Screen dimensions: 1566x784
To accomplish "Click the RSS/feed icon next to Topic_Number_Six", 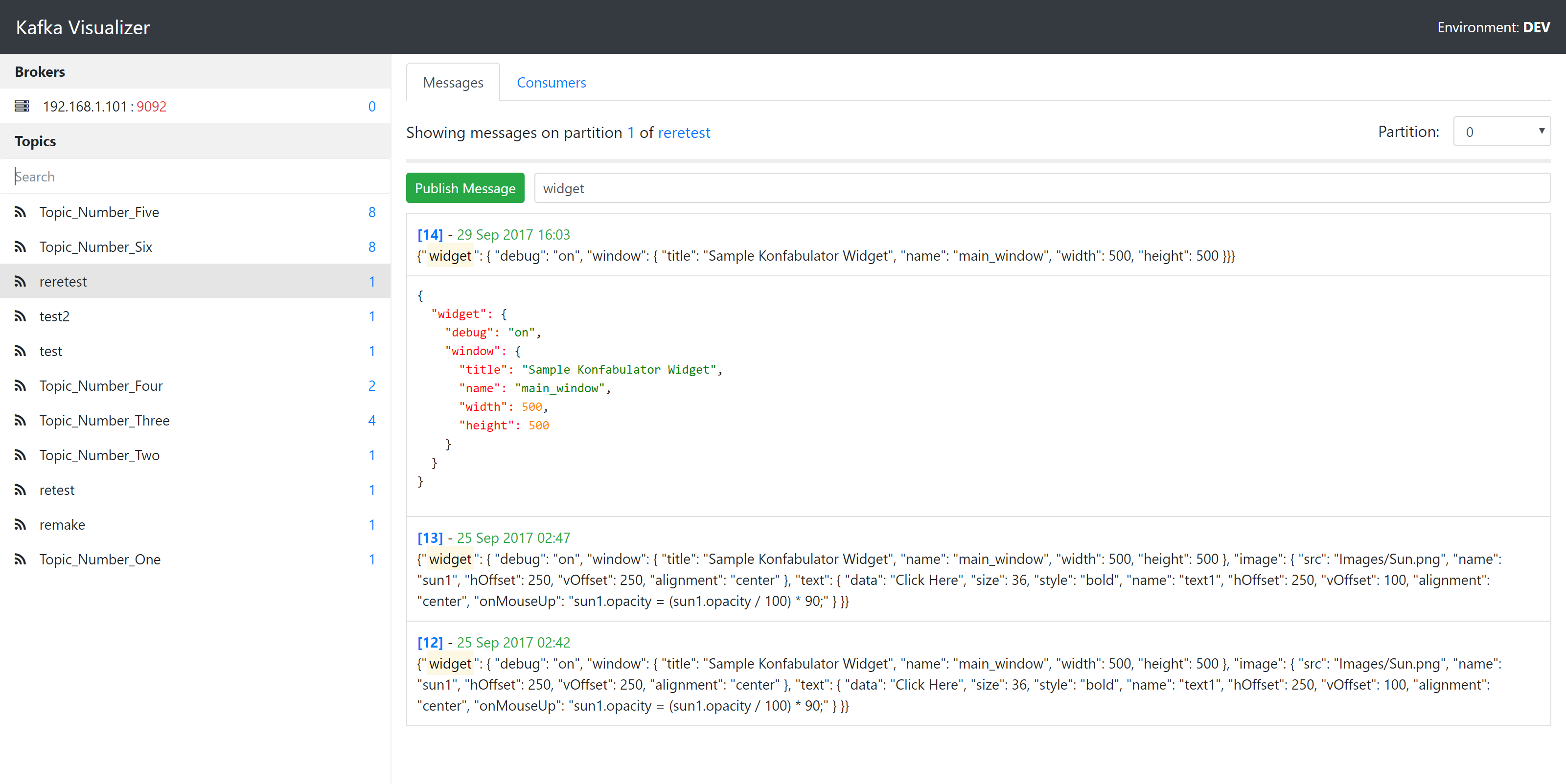I will (x=21, y=245).
